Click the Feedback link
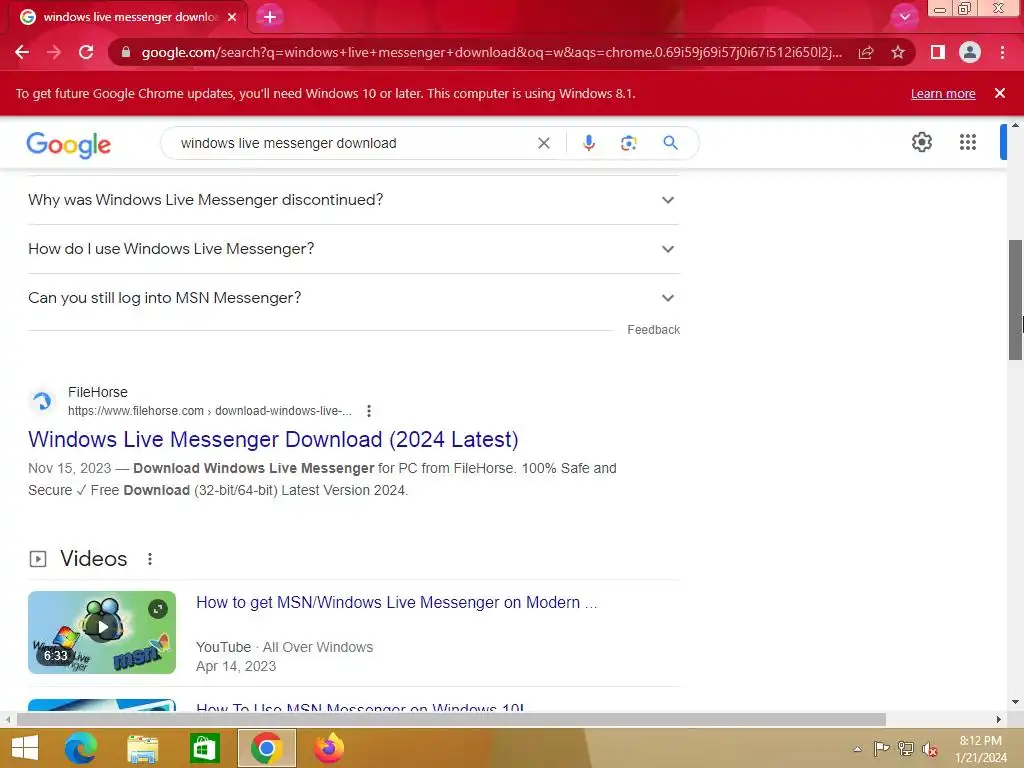The width and height of the screenshot is (1024, 768). [x=653, y=330]
